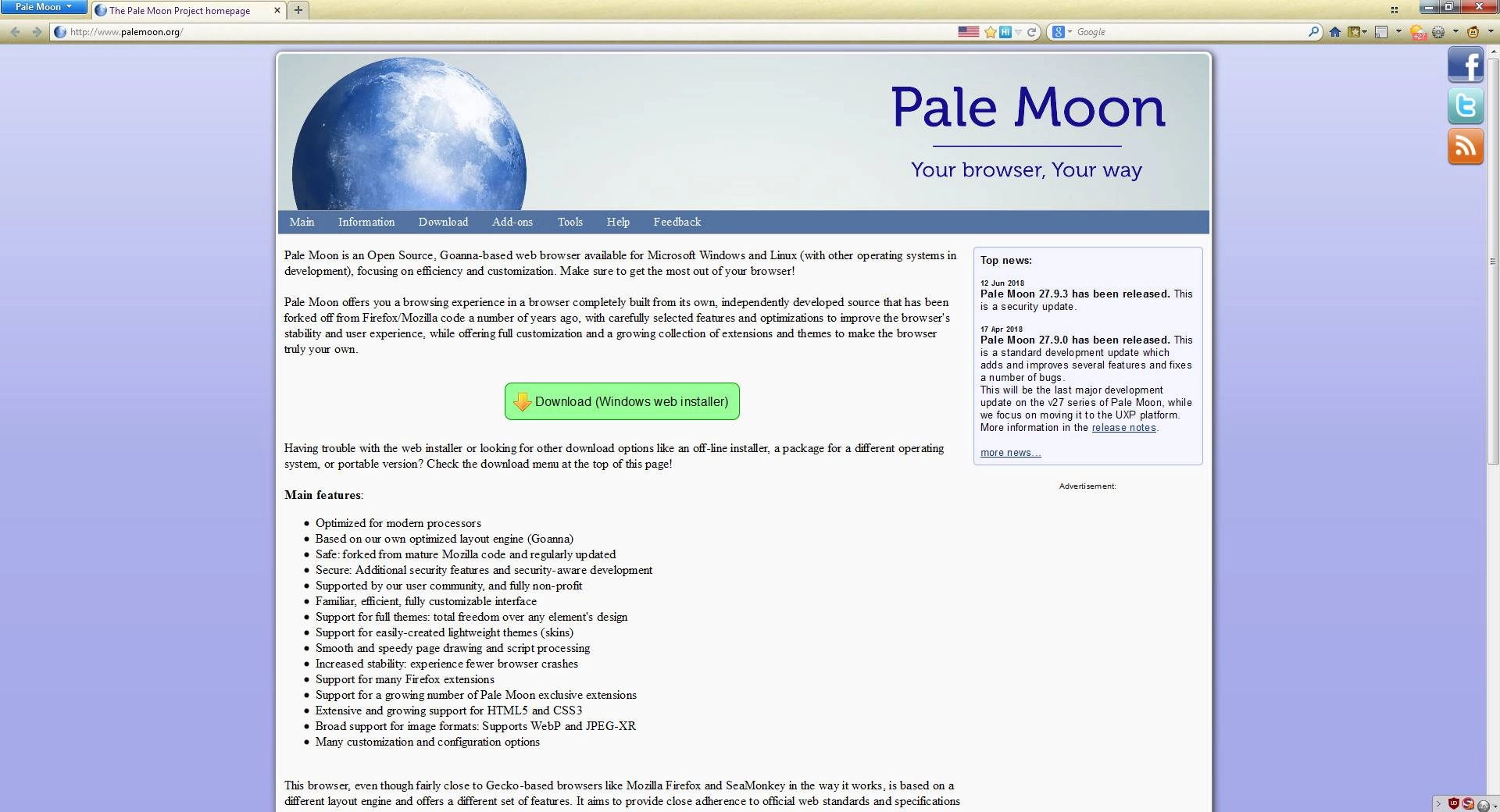Click 'Pale Moon 27.9.0 has been released.' headline
1500x812 pixels.
click(1075, 340)
